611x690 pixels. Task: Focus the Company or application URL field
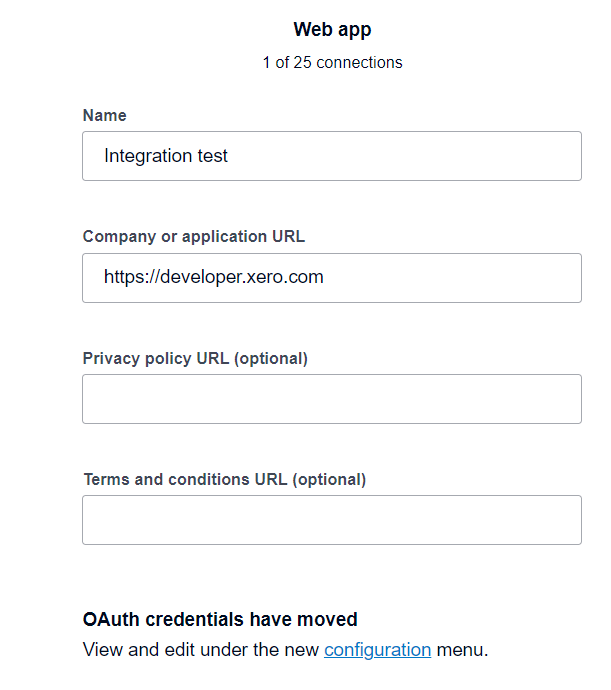tap(332, 278)
